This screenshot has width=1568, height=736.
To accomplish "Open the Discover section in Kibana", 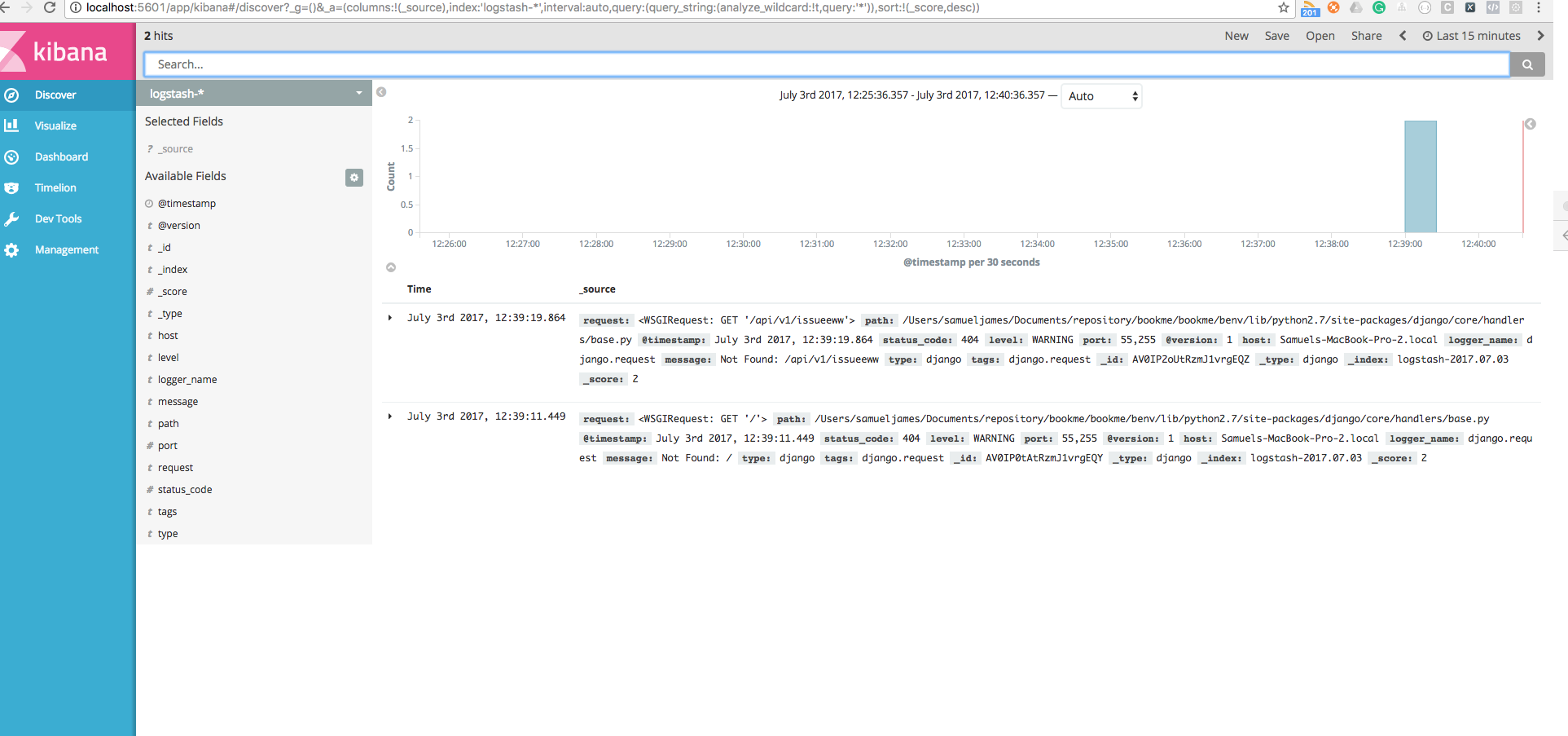I will click(55, 95).
